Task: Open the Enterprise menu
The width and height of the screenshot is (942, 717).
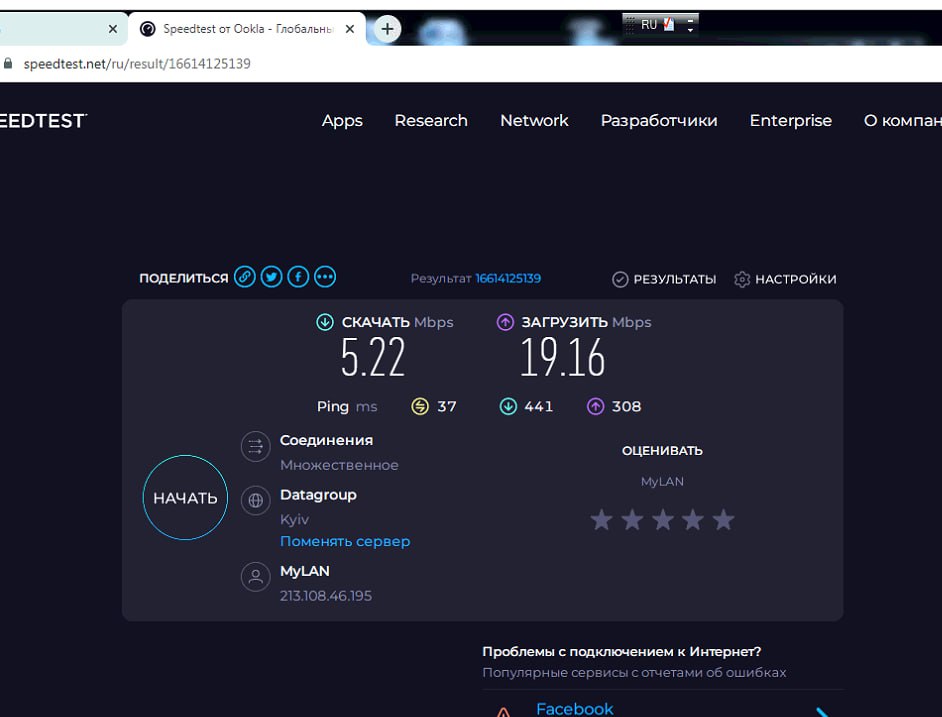Action: tap(791, 121)
